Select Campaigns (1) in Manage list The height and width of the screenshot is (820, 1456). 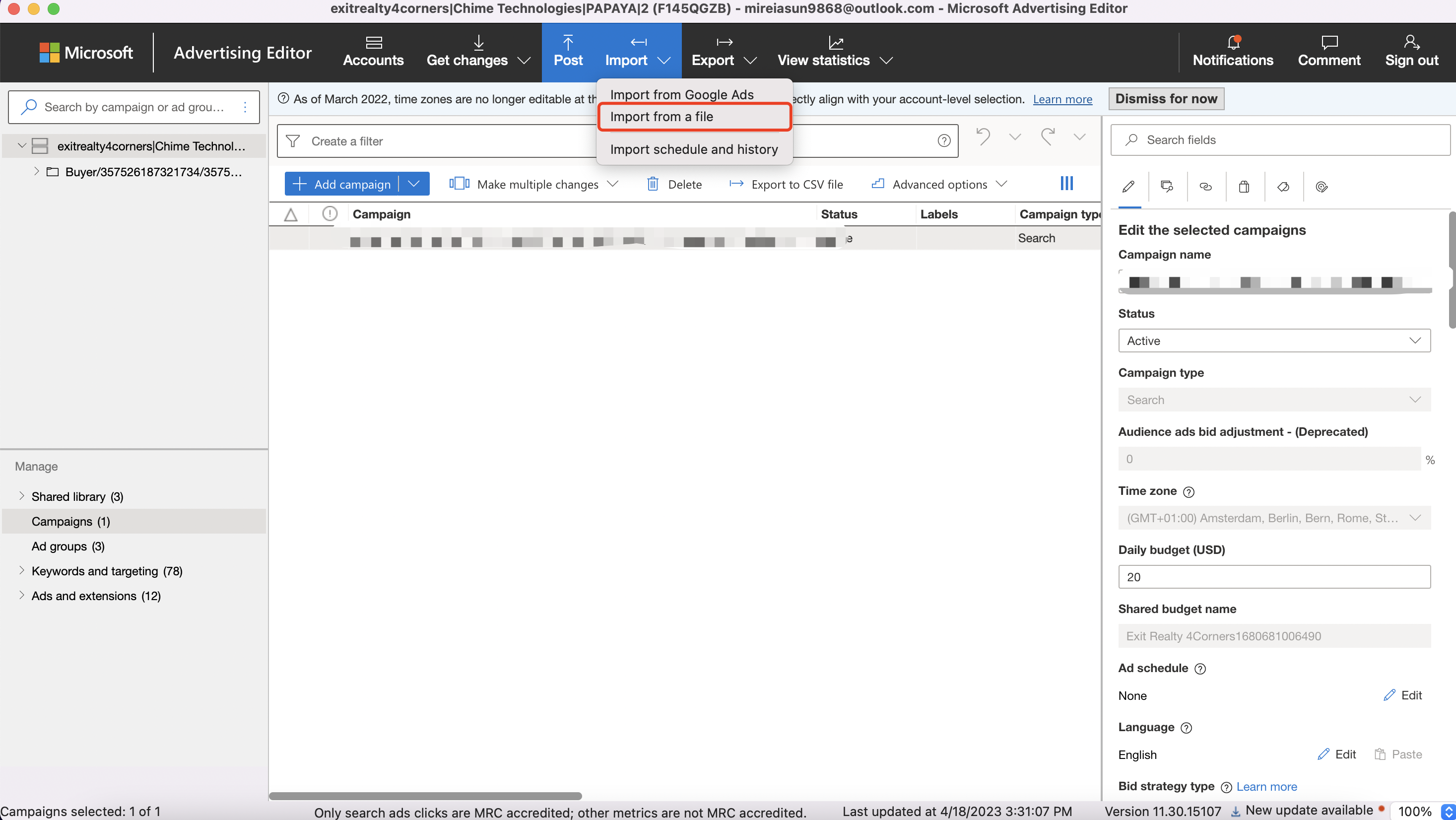[x=134, y=521]
